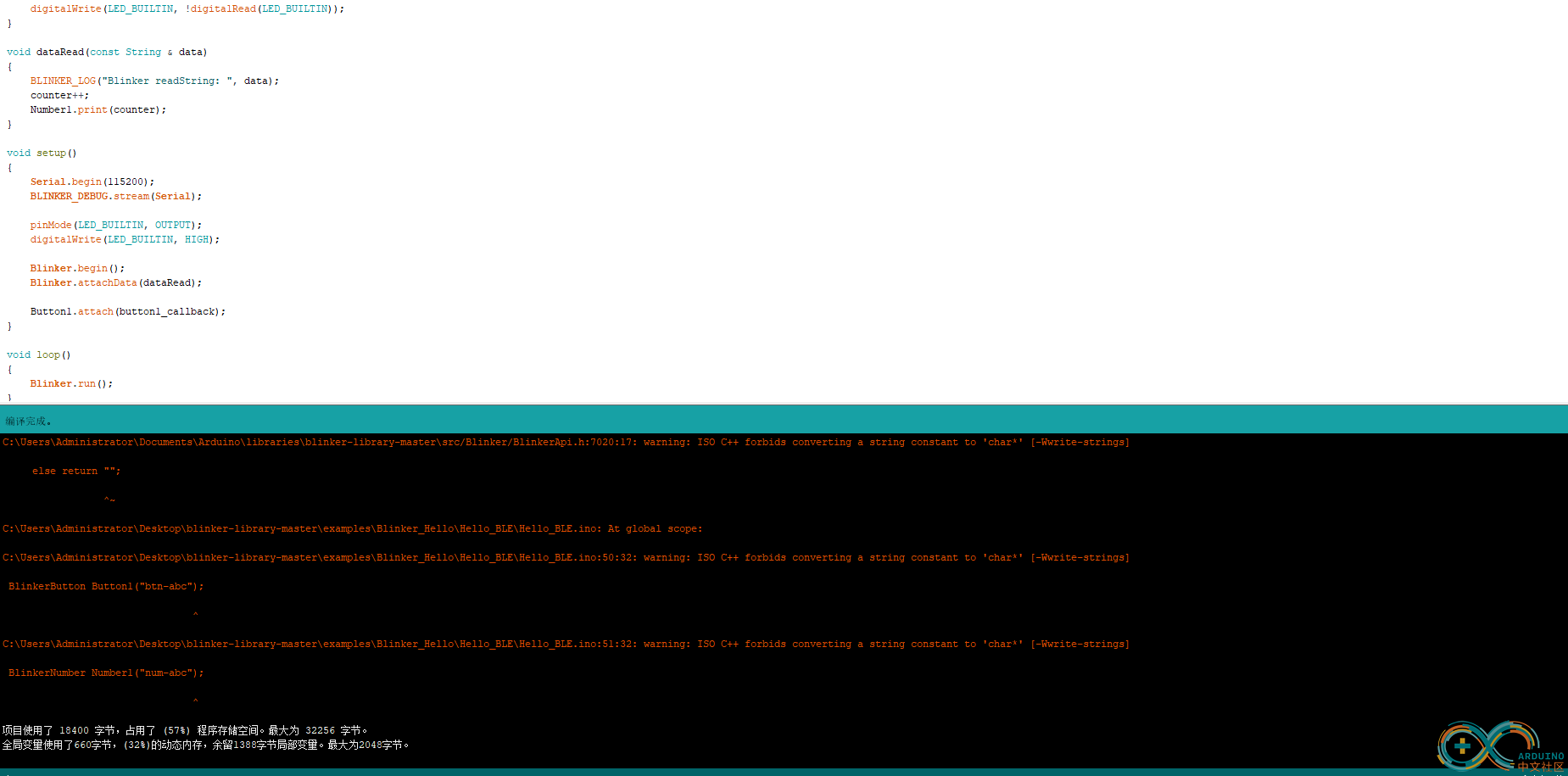Screen dimensions: 1568x776
Task: Click the Hello_BLE.ino:51:32 warning line
Action: pos(566,644)
